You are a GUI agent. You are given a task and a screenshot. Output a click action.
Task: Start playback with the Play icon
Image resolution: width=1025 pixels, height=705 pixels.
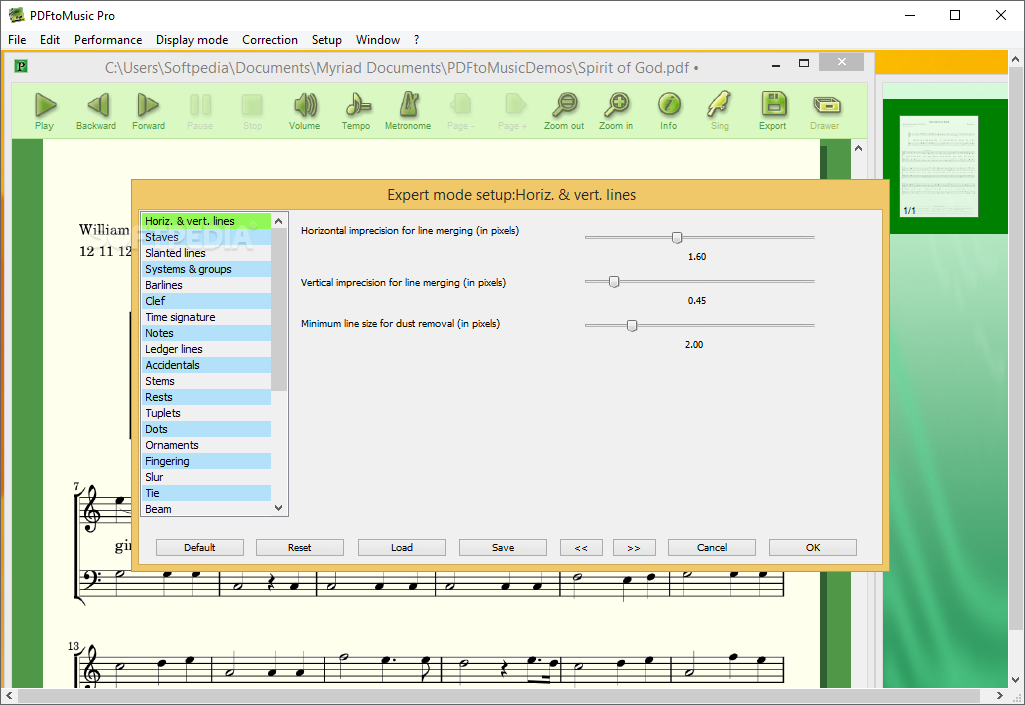(45, 105)
